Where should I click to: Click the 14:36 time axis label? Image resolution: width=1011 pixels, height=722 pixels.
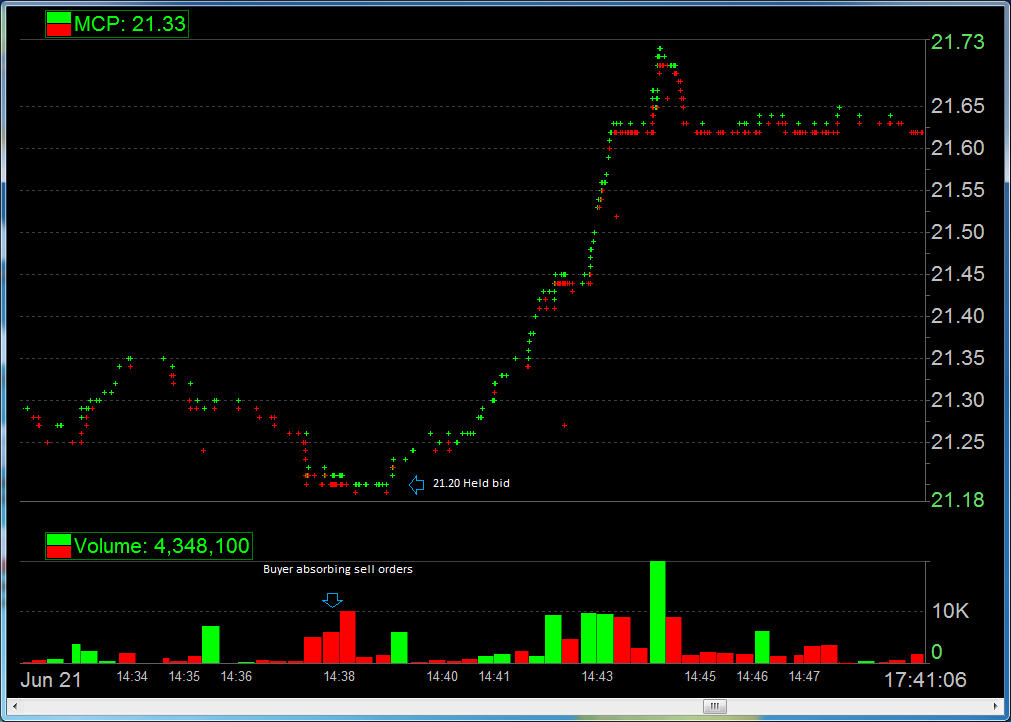click(236, 677)
